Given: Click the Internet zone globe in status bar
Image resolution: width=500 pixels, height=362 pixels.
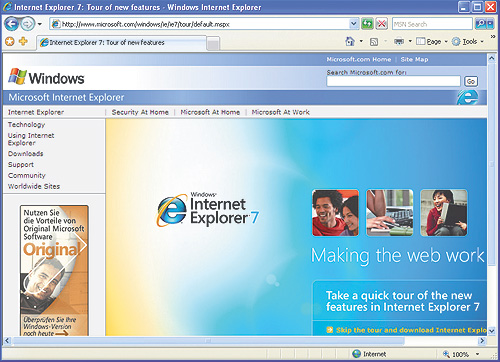Looking at the screenshot, I should pos(357,353).
